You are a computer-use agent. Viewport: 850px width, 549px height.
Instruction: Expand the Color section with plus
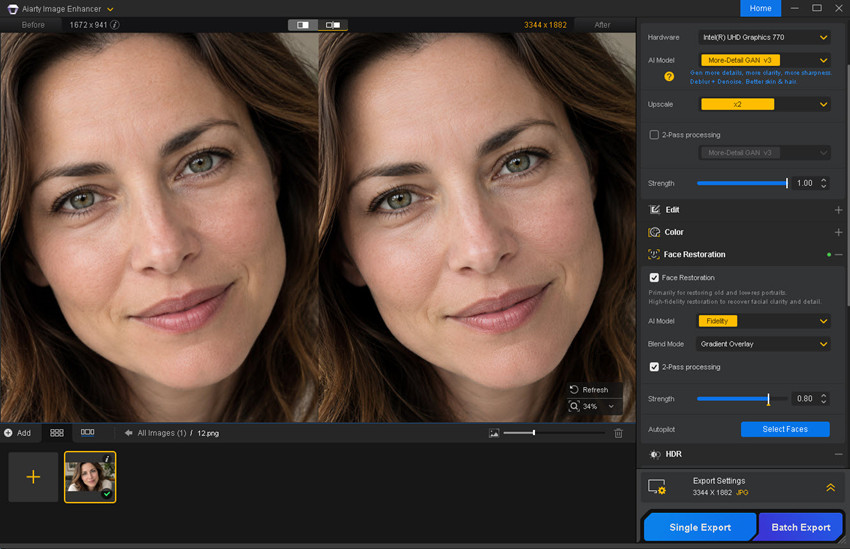click(x=838, y=232)
